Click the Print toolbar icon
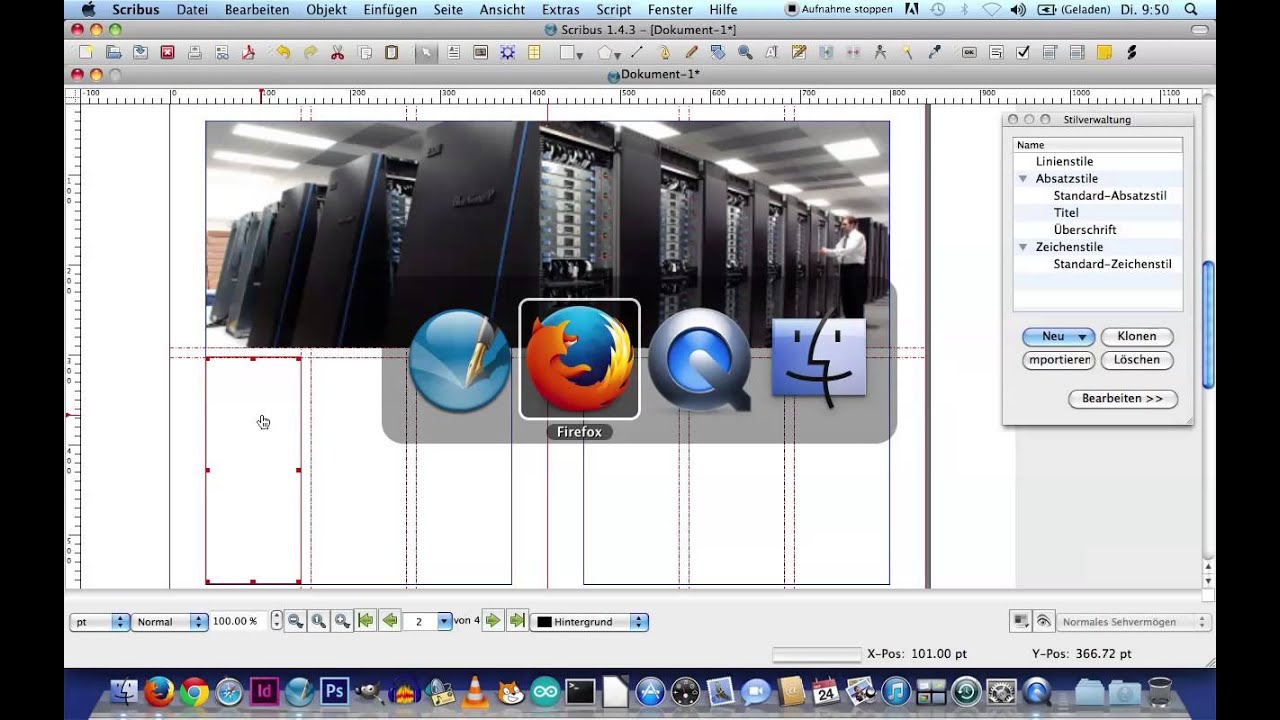Screen dimensions: 1280x720 pyautogui.click(x=194, y=52)
